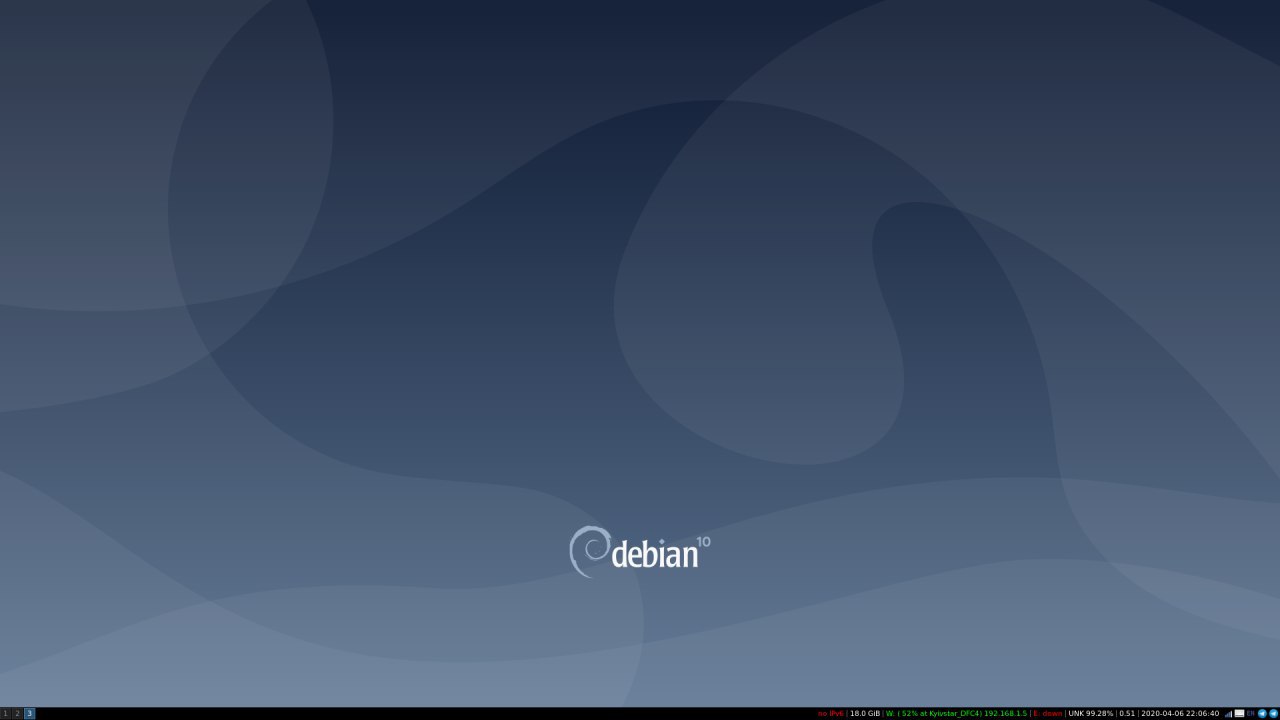Image resolution: width=1280 pixels, height=720 pixels.
Task: Open the last Telegram icon in the tray
Action: pos(1273,714)
